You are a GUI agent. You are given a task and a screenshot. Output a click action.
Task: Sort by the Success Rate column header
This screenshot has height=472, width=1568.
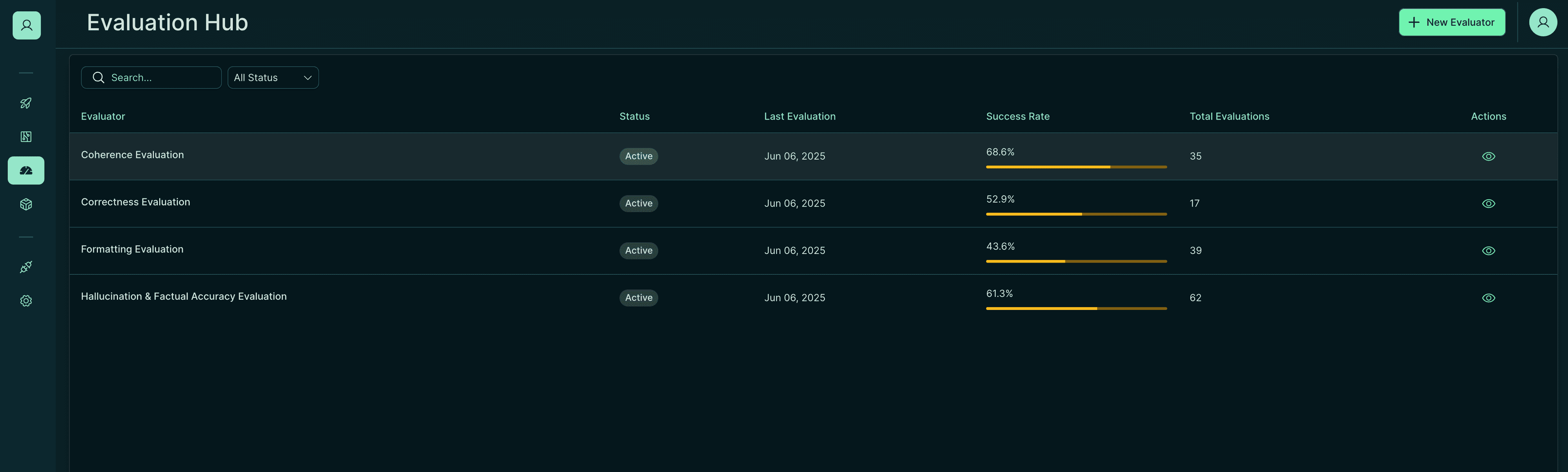point(1018,116)
